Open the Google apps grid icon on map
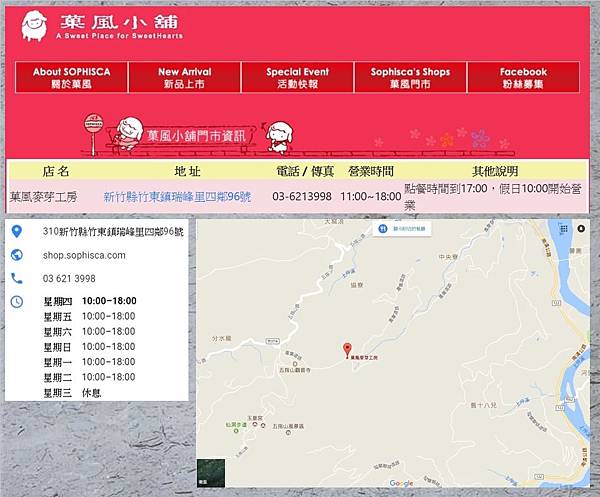600x497 pixels. (x=564, y=229)
